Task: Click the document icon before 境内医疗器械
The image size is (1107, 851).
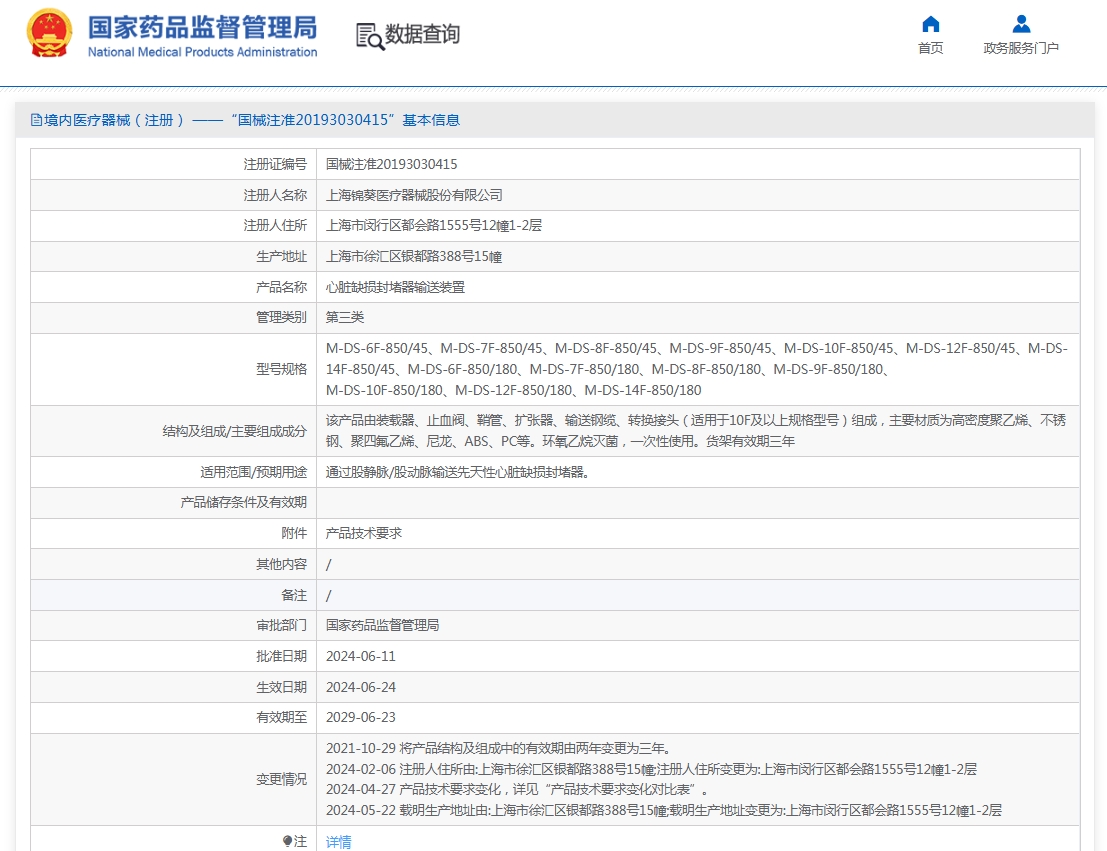Action: click(x=36, y=120)
